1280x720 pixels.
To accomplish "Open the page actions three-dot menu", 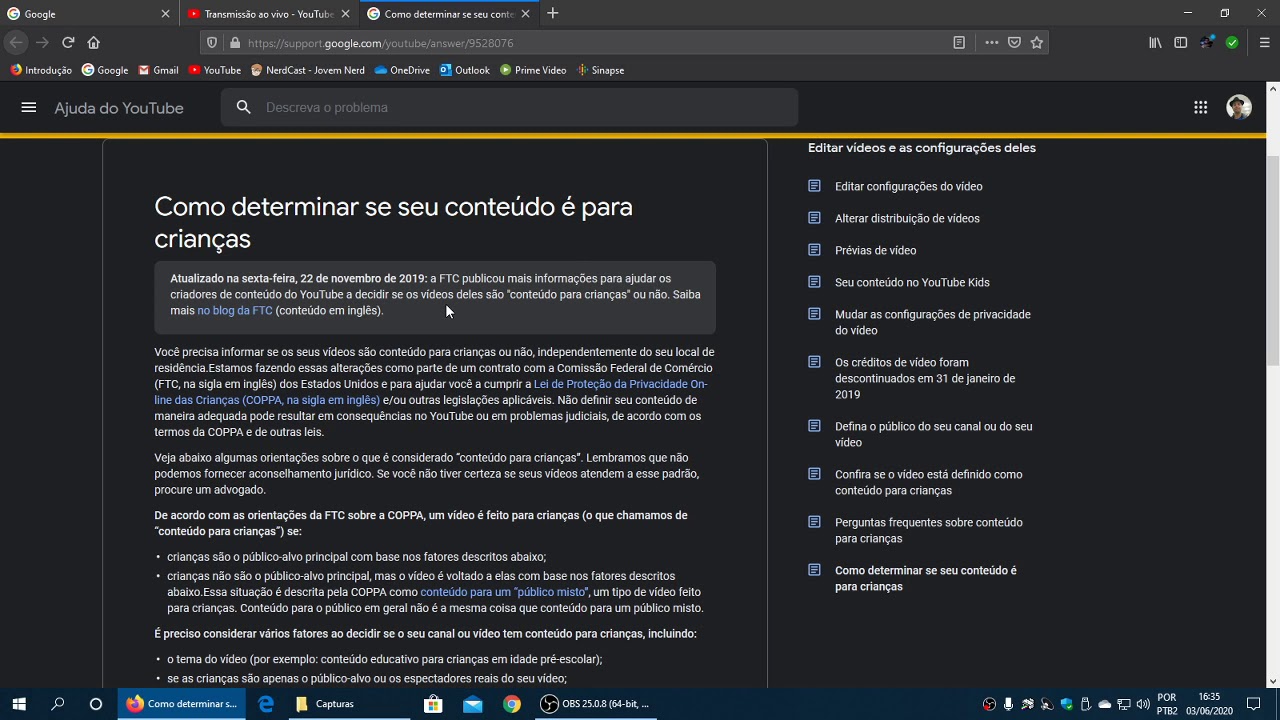I will (x=991, y=43).
